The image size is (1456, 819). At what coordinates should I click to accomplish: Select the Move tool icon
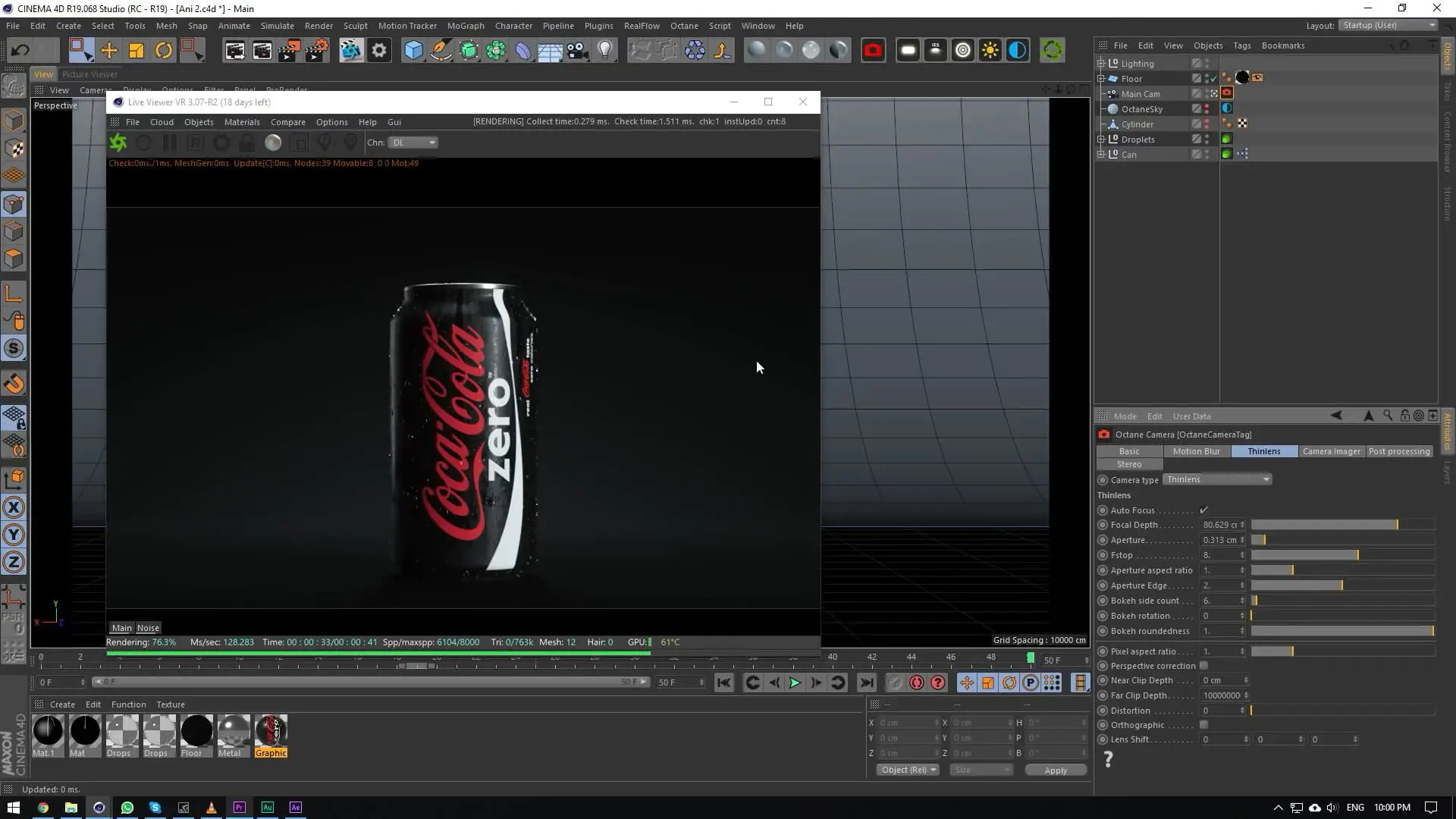coord(108,51)
